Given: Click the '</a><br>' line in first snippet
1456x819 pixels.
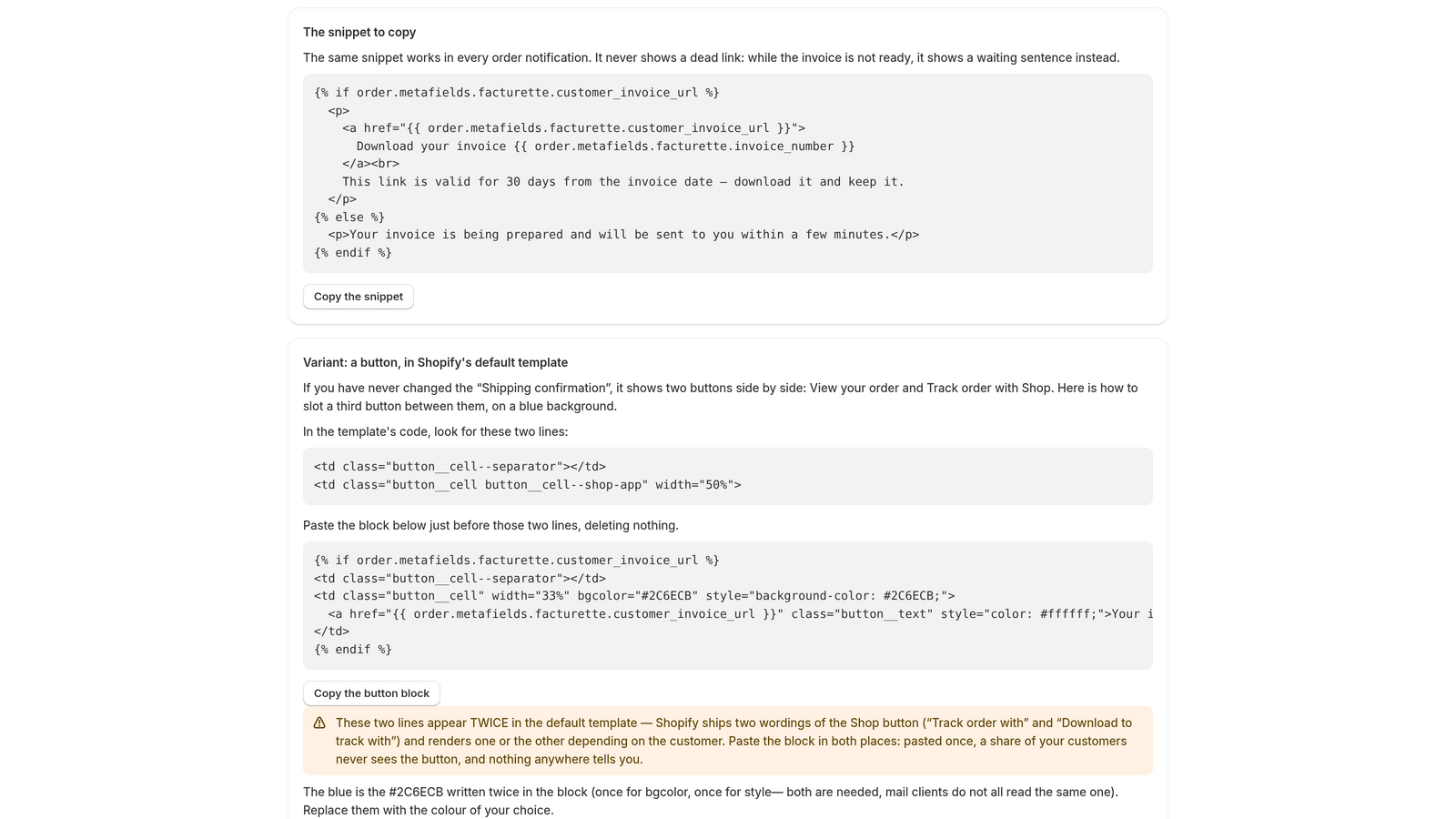Looking at the screenshot, I should click(370, 164).
